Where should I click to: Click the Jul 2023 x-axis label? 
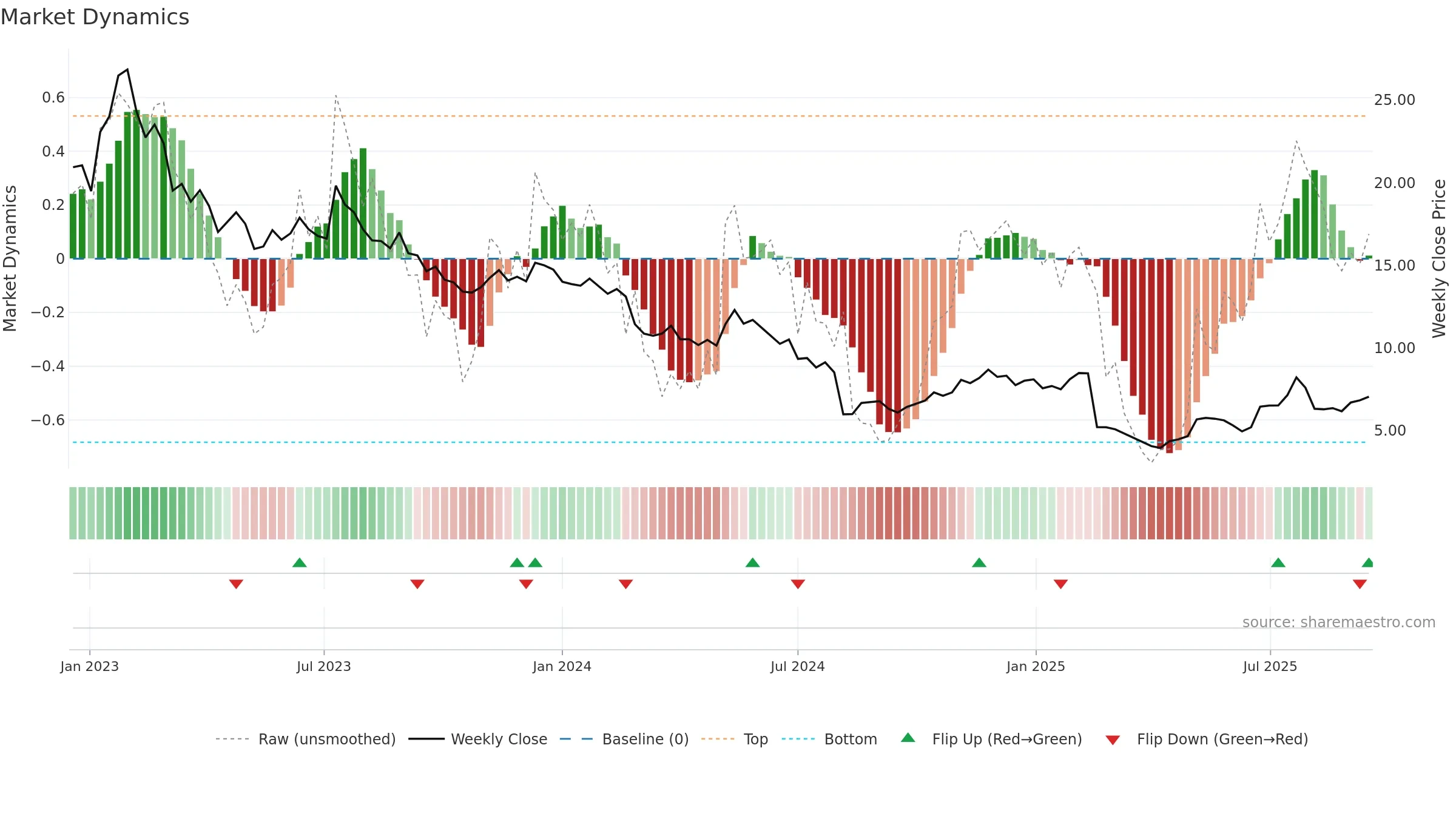click(324, 666)
